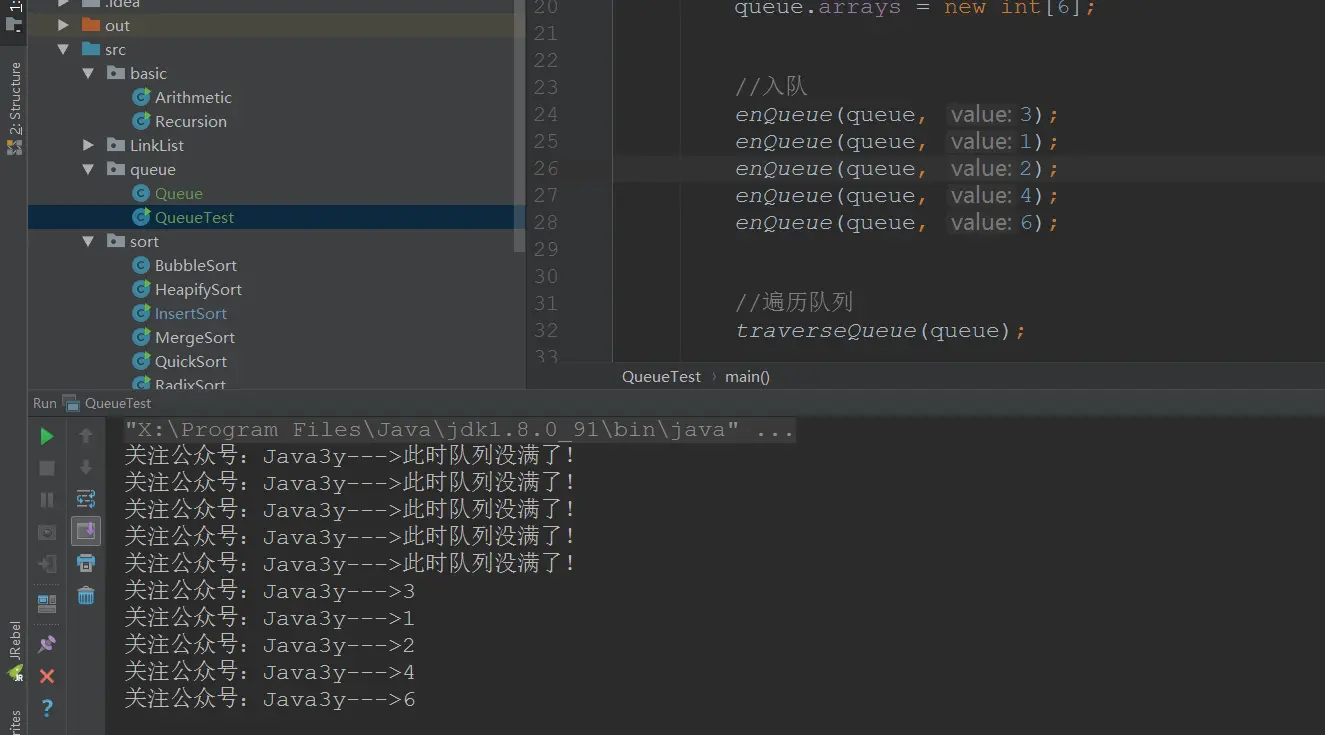Click the enQueue call with value 6
This screenshot has width=1325, height=735.
click(897, 222)
